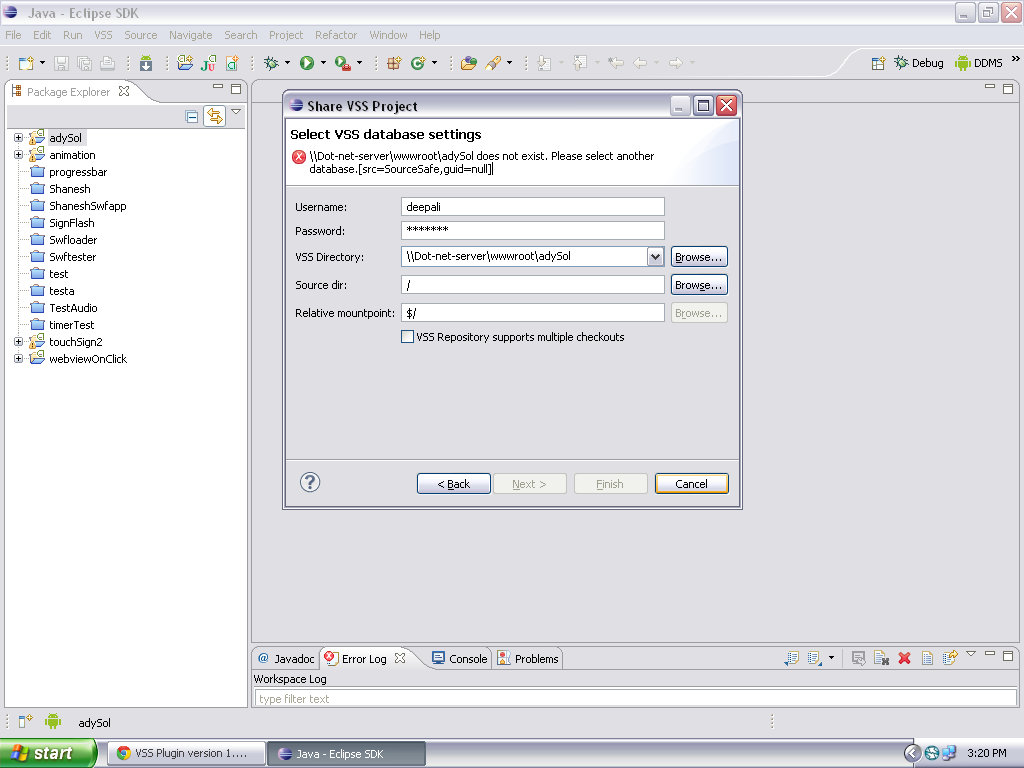The image size is (1024, 768).
Task: Toggle Link with Editor in Package Explorer
Action: coord(214,116)
